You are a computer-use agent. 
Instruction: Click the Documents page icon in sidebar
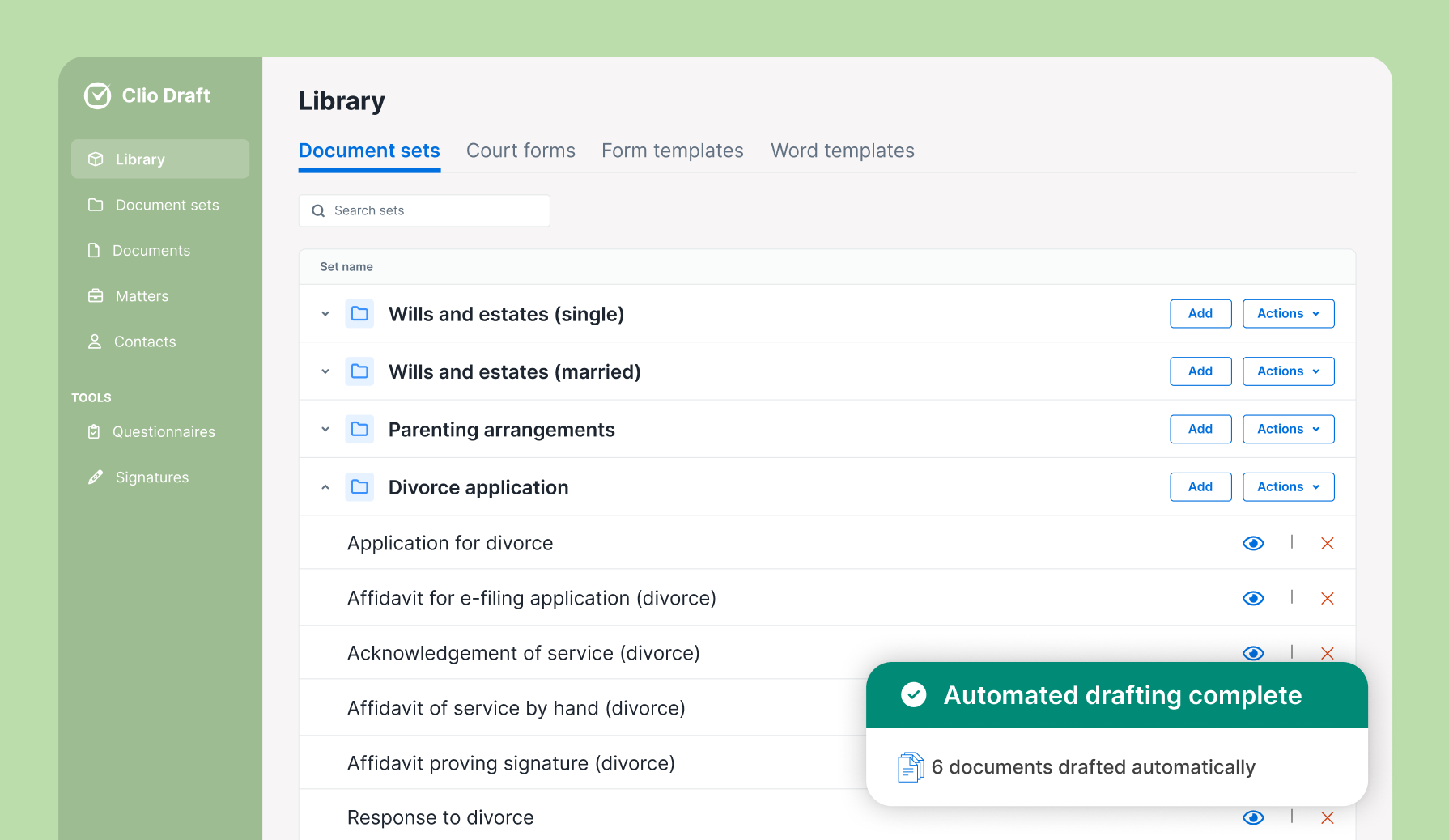(x=94, y=250)
